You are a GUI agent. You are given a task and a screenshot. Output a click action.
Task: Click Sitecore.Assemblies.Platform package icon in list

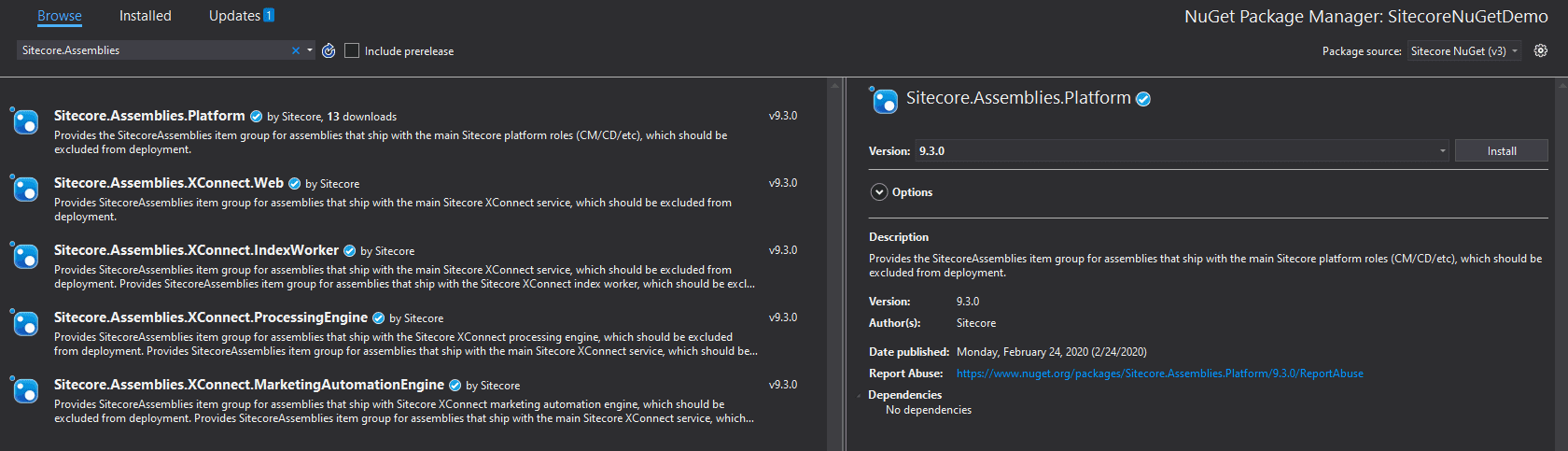click(25, 121)
